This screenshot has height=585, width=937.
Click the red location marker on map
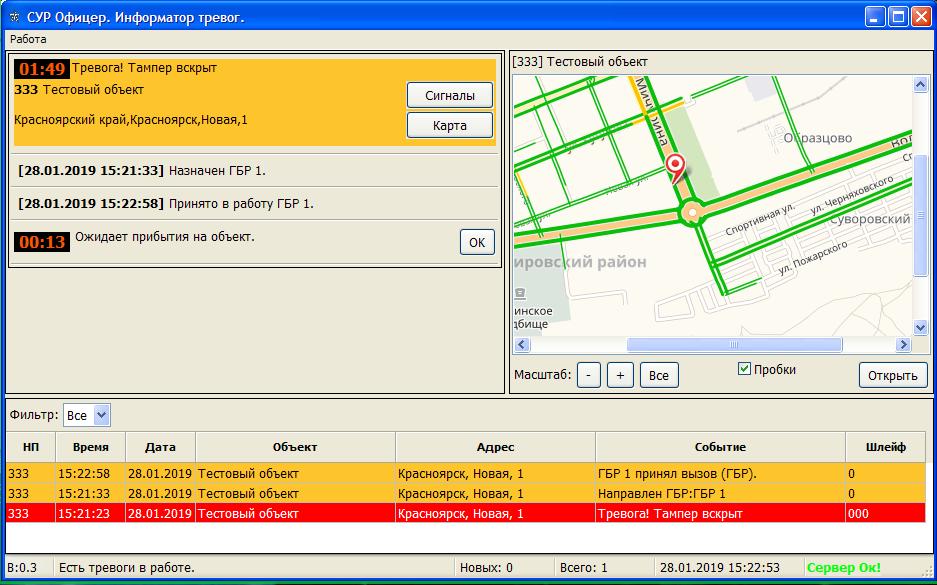pyautogui.click(x=676, y=166)
